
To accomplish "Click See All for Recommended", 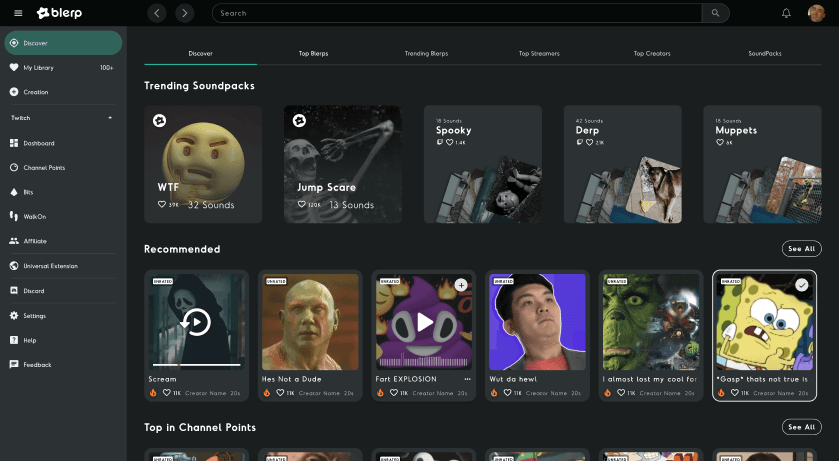I will pos(802,249).
